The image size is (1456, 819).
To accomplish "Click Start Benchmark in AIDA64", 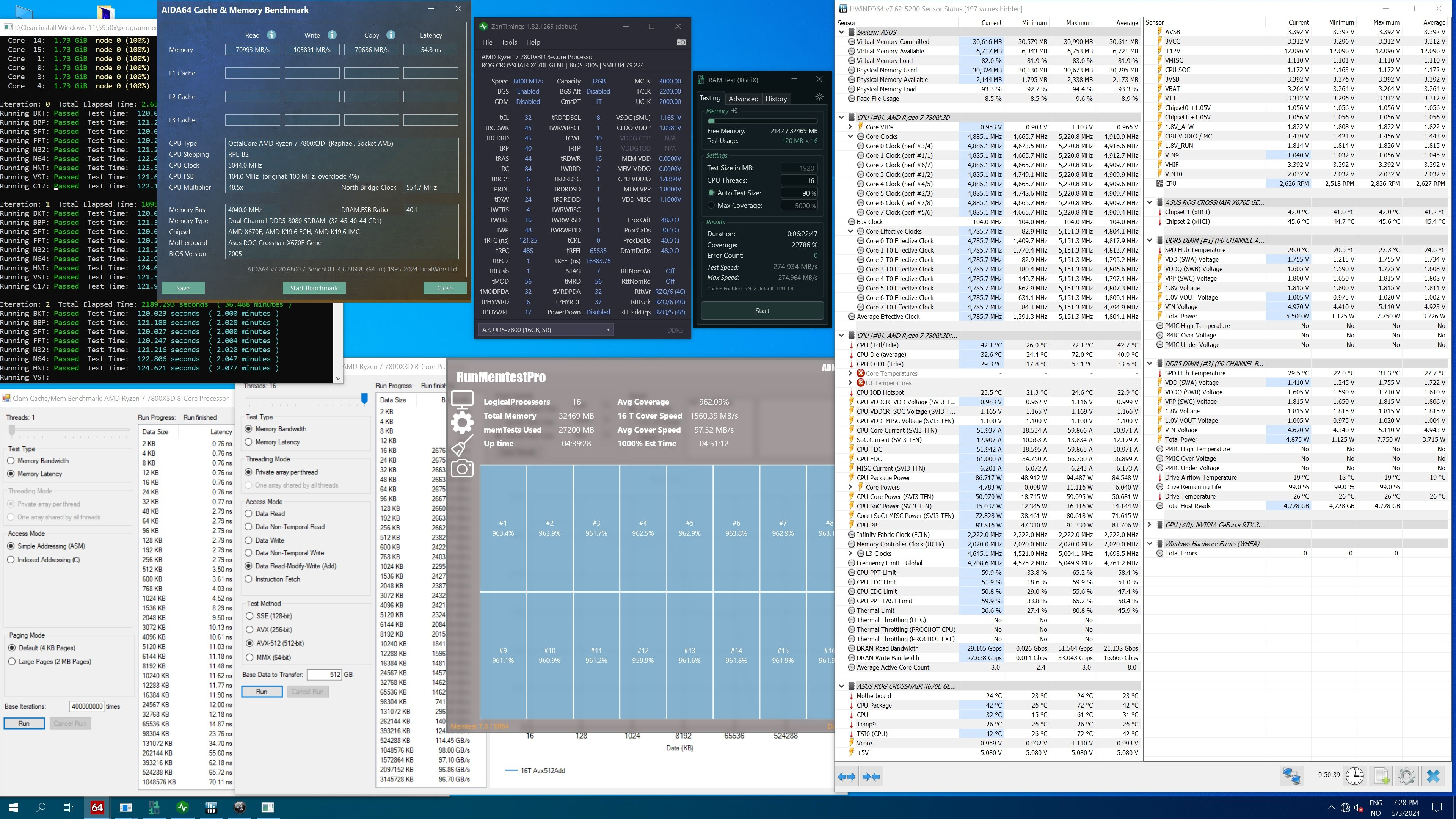I will pos(314,288).
